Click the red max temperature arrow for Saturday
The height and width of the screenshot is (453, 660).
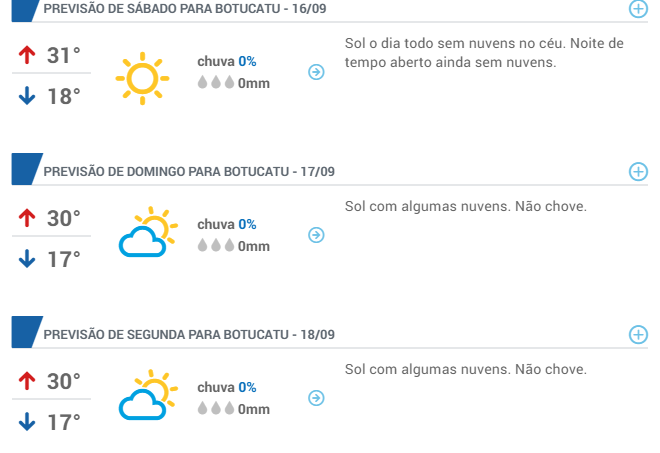(x=27, y=55)
